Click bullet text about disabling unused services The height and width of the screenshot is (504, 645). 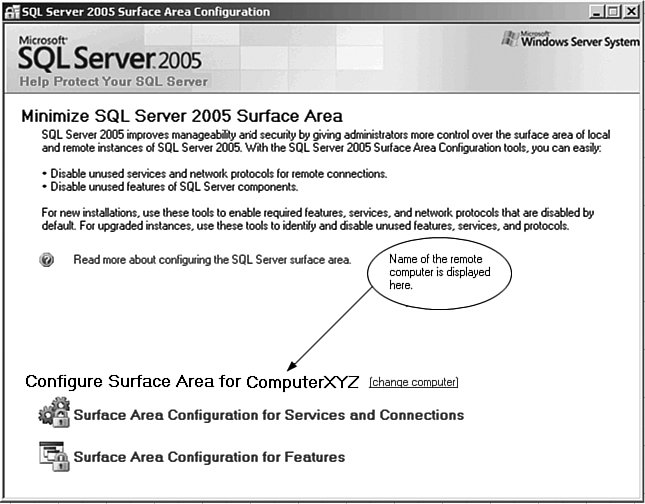click(215, 174)
